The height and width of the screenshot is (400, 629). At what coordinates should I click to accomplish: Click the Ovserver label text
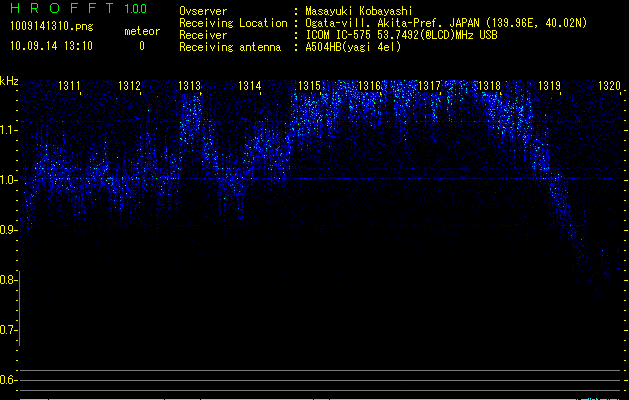[x=203, y=11]
